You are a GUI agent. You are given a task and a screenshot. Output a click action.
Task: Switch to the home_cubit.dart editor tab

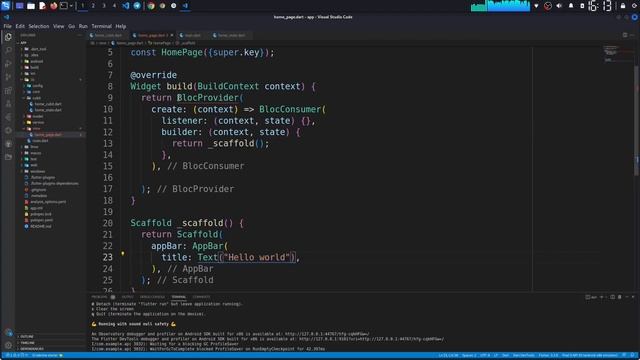[108, 36]
